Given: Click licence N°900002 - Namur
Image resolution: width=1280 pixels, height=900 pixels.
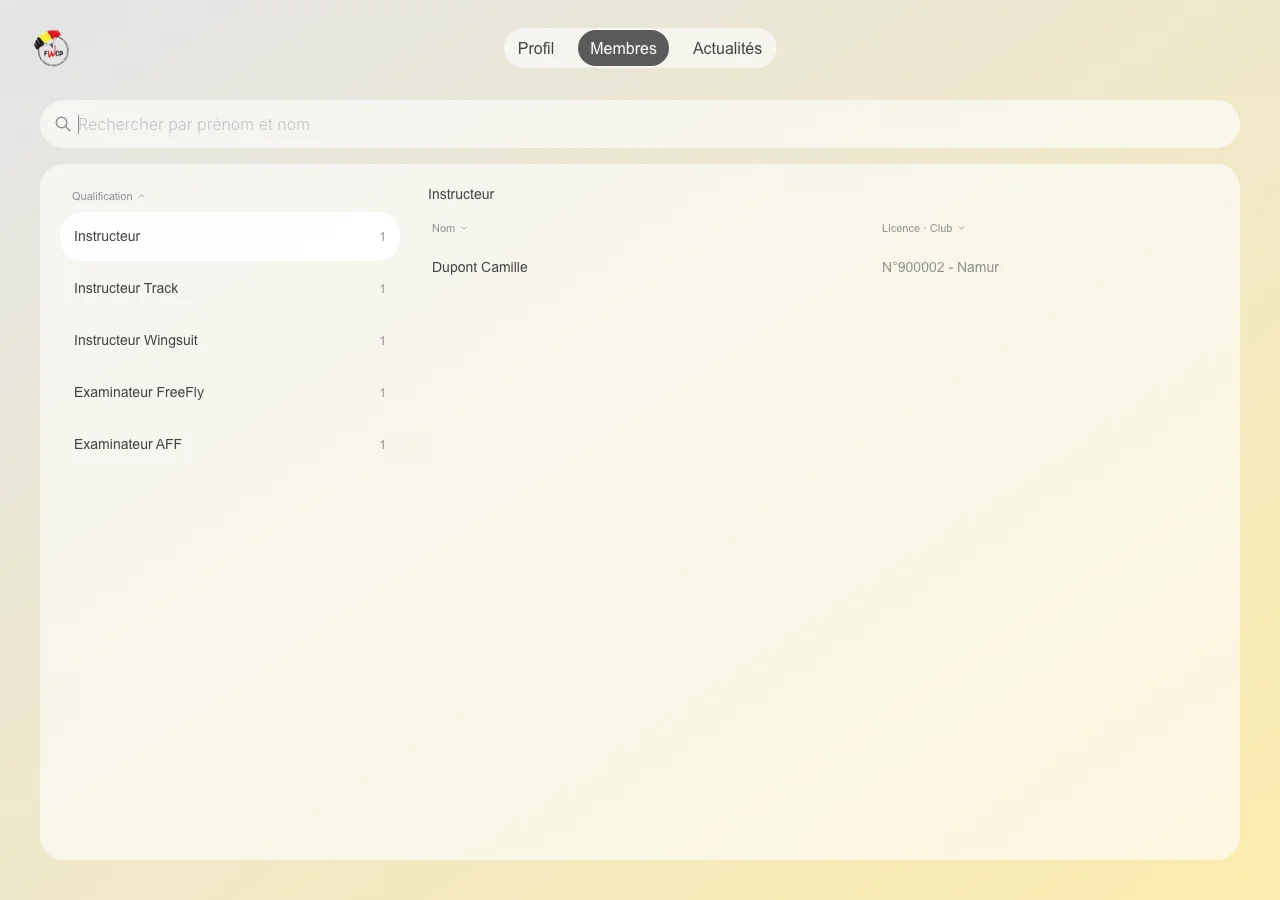Looking at the screenshot, I should pyautogui.click(x=940, y=267).
